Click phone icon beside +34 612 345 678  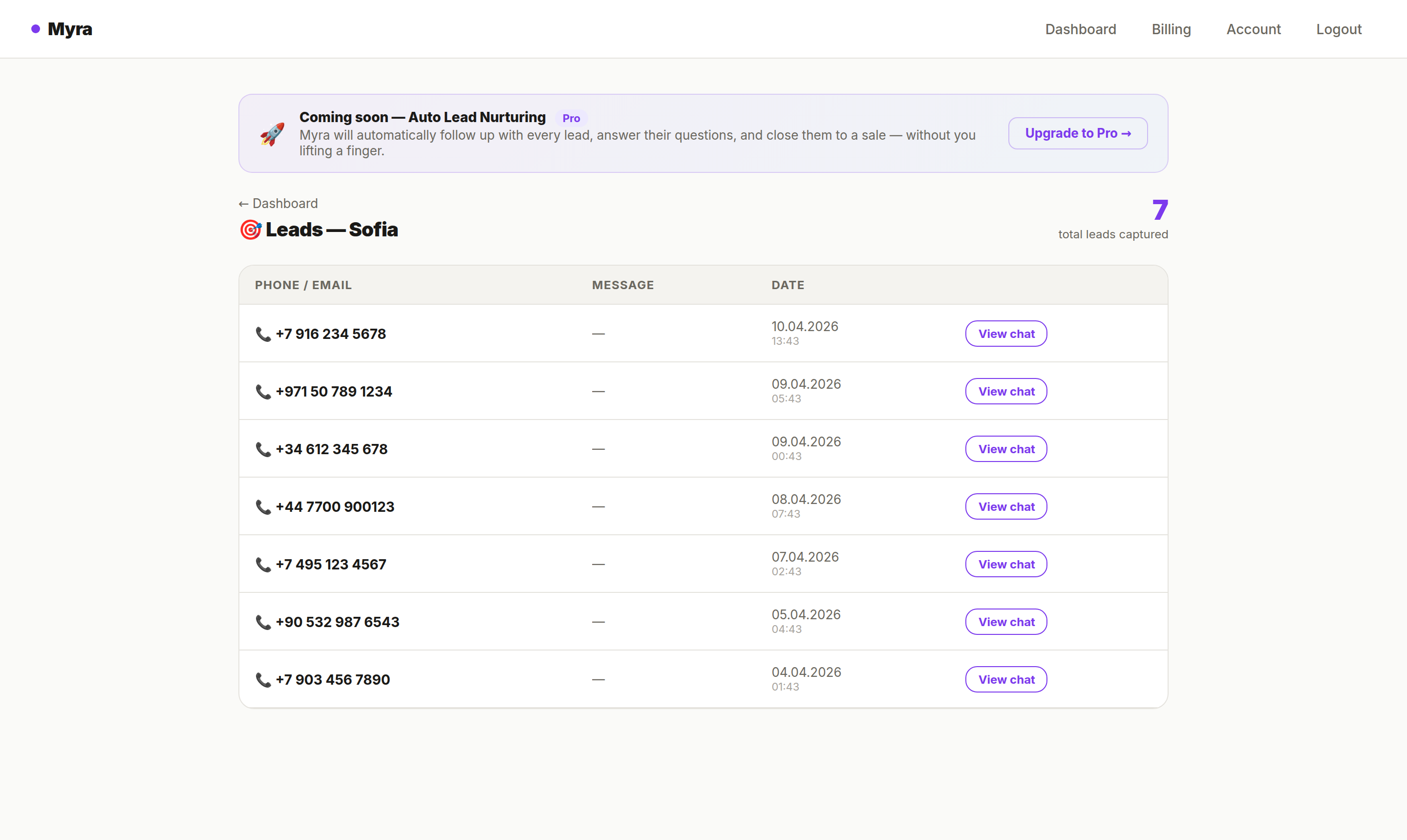[x=263, y=449]
